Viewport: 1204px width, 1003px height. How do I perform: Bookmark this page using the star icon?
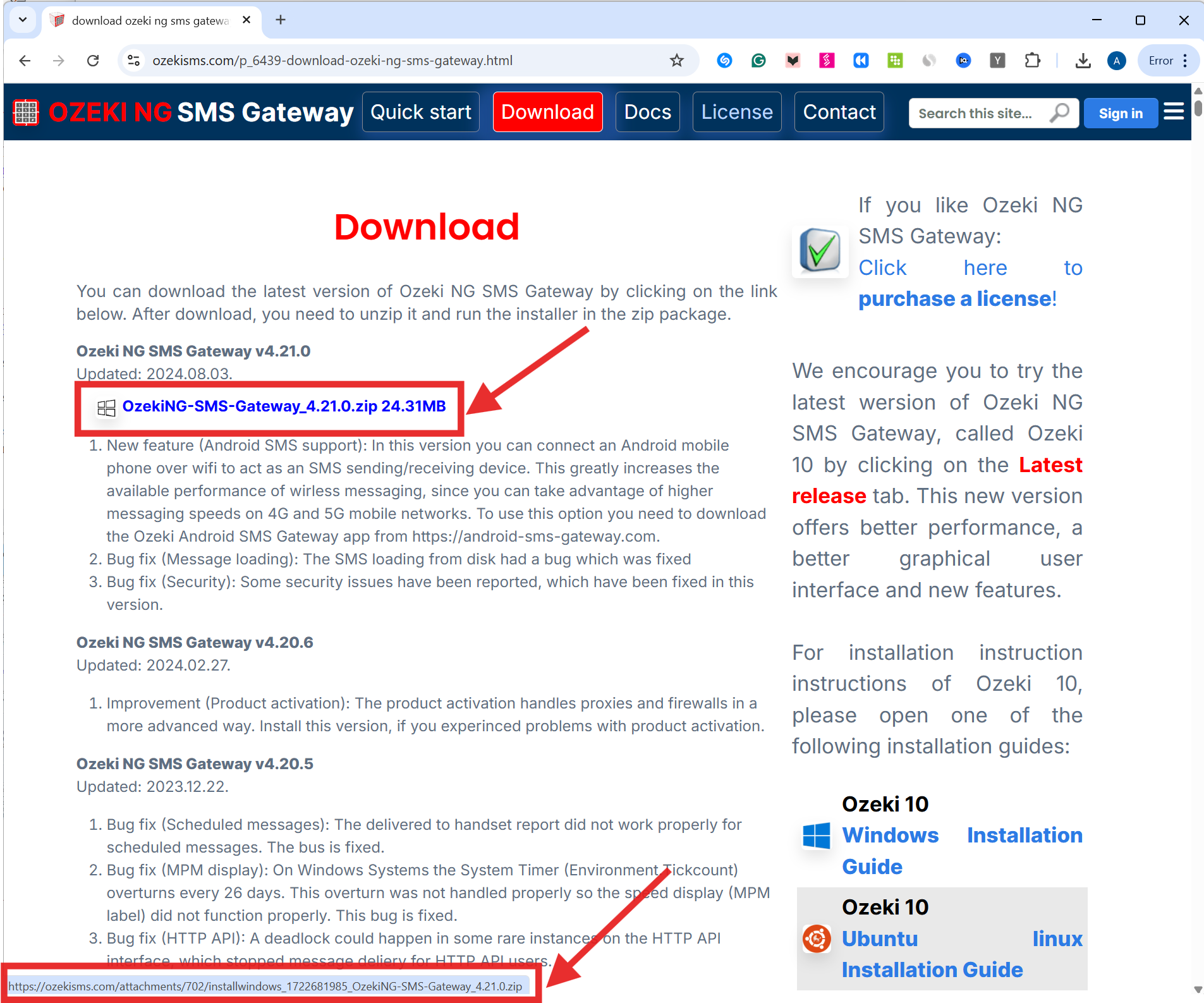point(676,60)
